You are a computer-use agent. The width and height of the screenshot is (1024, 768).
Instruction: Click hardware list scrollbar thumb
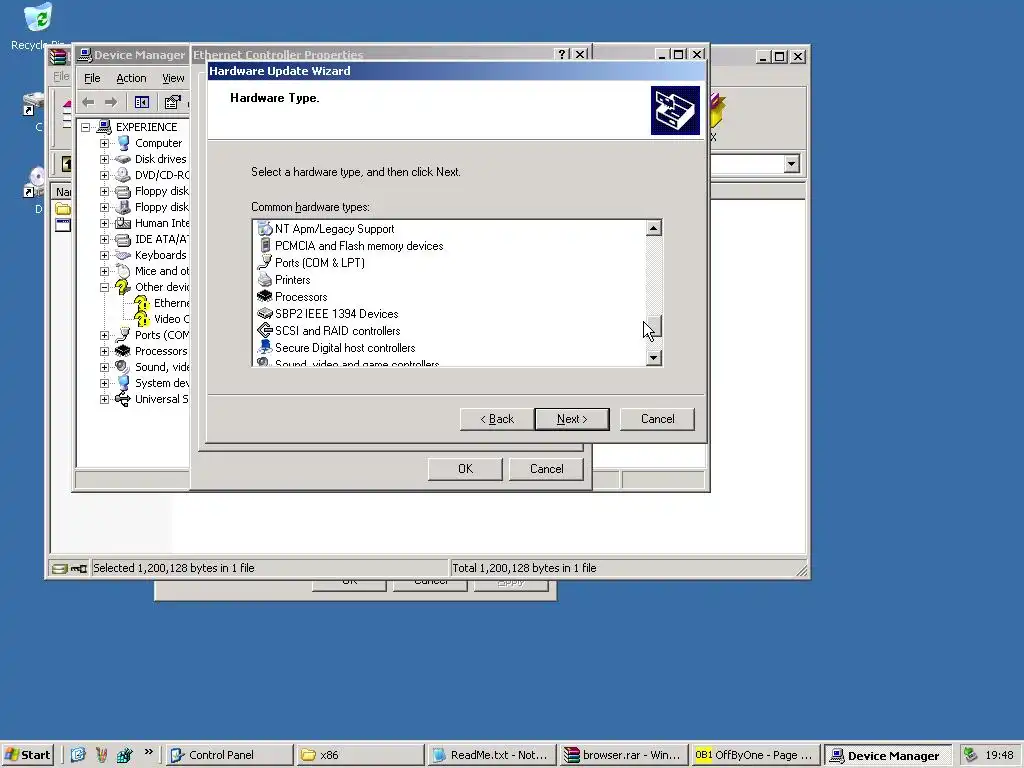(654, 326)
